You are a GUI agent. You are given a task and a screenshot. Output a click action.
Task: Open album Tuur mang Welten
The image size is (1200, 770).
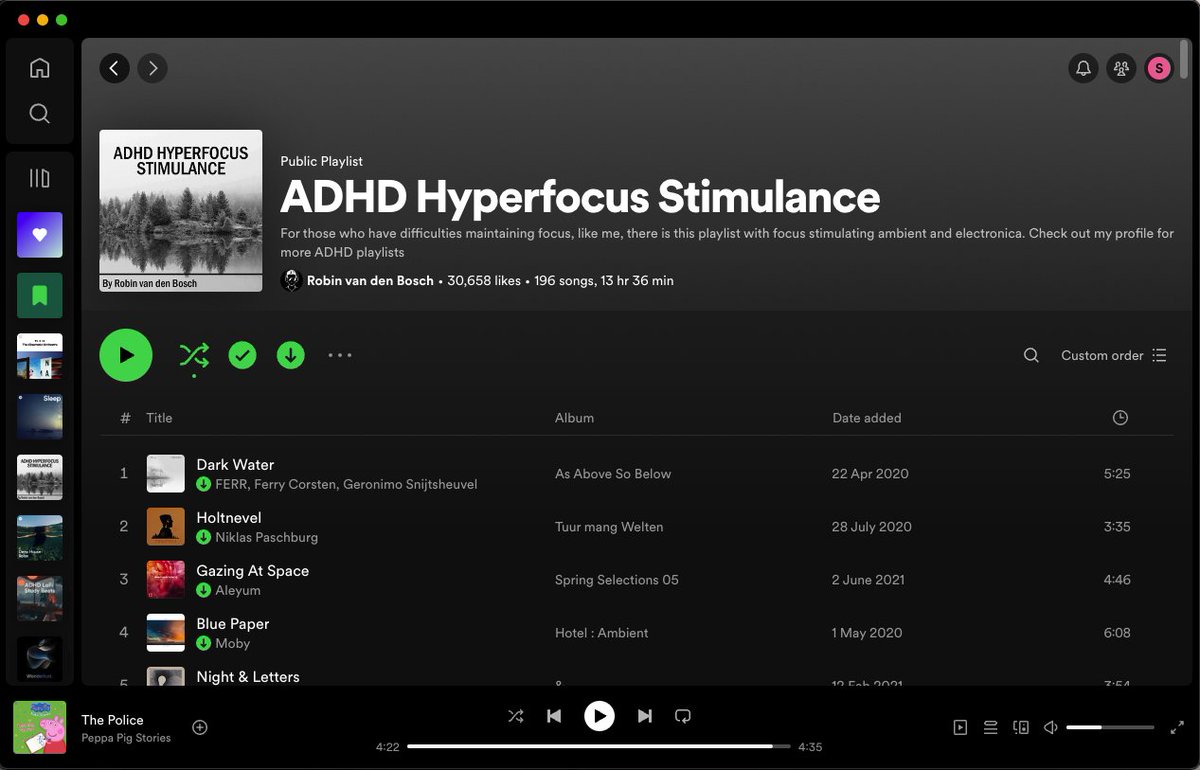tap(609, 527)
